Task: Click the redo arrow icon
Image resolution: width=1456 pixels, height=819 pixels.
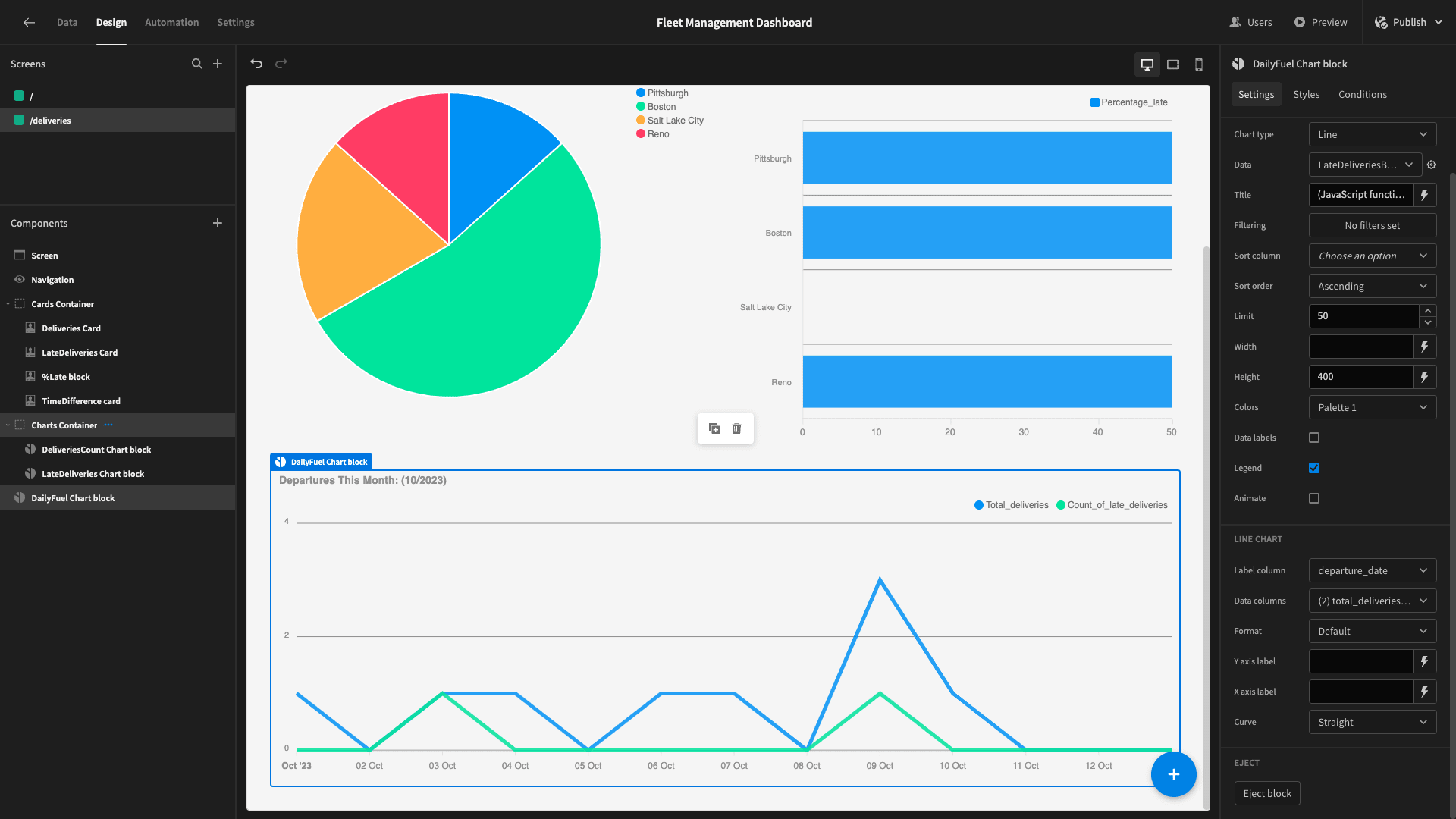Action: [281, 64]
